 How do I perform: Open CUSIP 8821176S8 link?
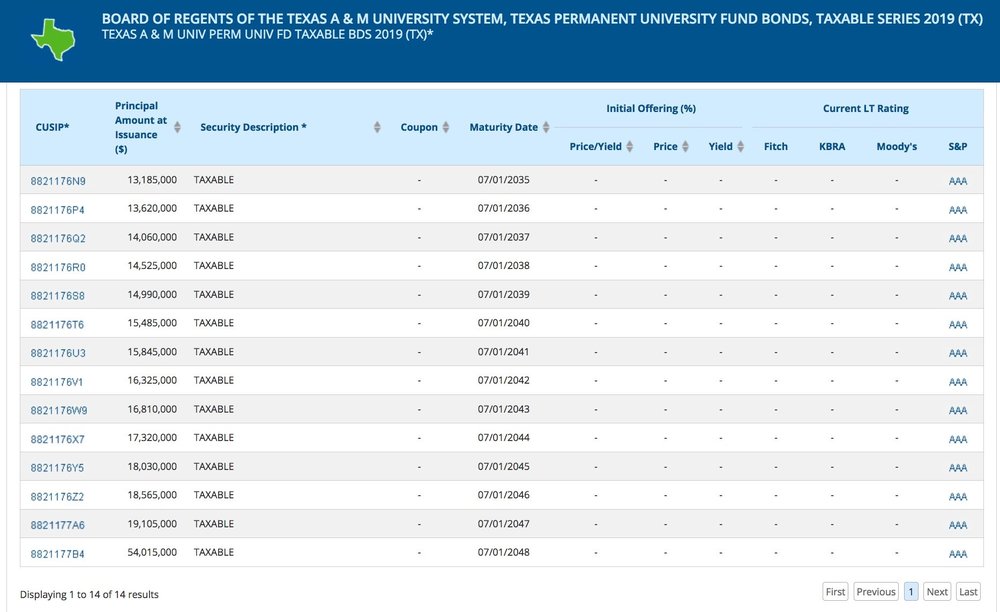[58, 296]
